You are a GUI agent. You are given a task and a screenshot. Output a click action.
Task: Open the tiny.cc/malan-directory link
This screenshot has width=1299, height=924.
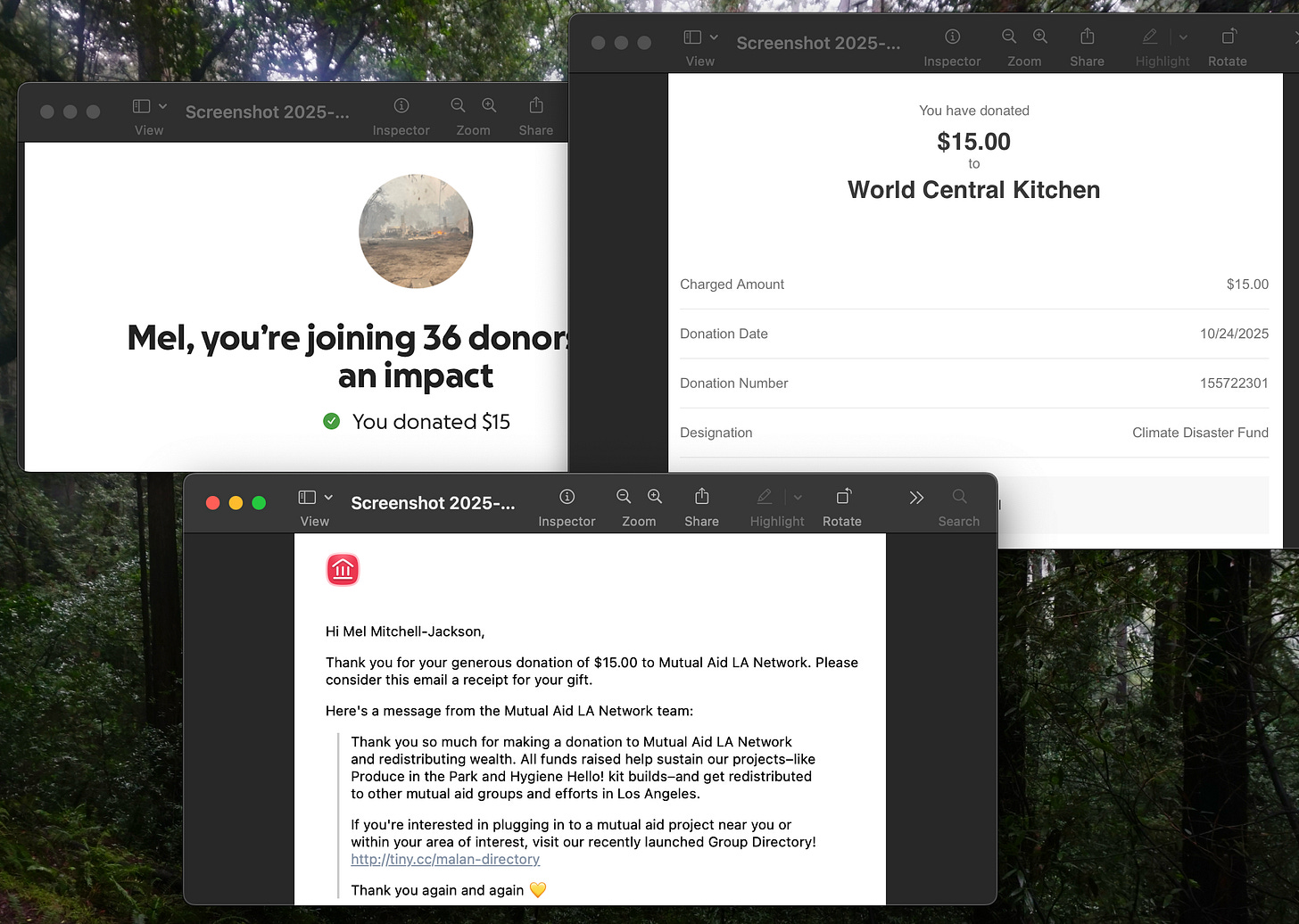click(x=445, y=859)
